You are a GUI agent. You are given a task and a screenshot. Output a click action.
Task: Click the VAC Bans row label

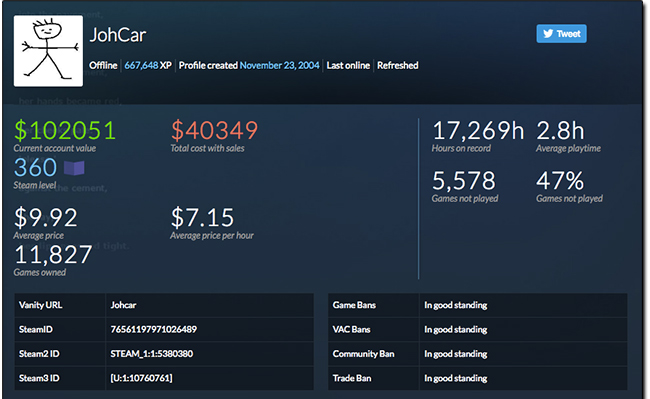[351, 329]
